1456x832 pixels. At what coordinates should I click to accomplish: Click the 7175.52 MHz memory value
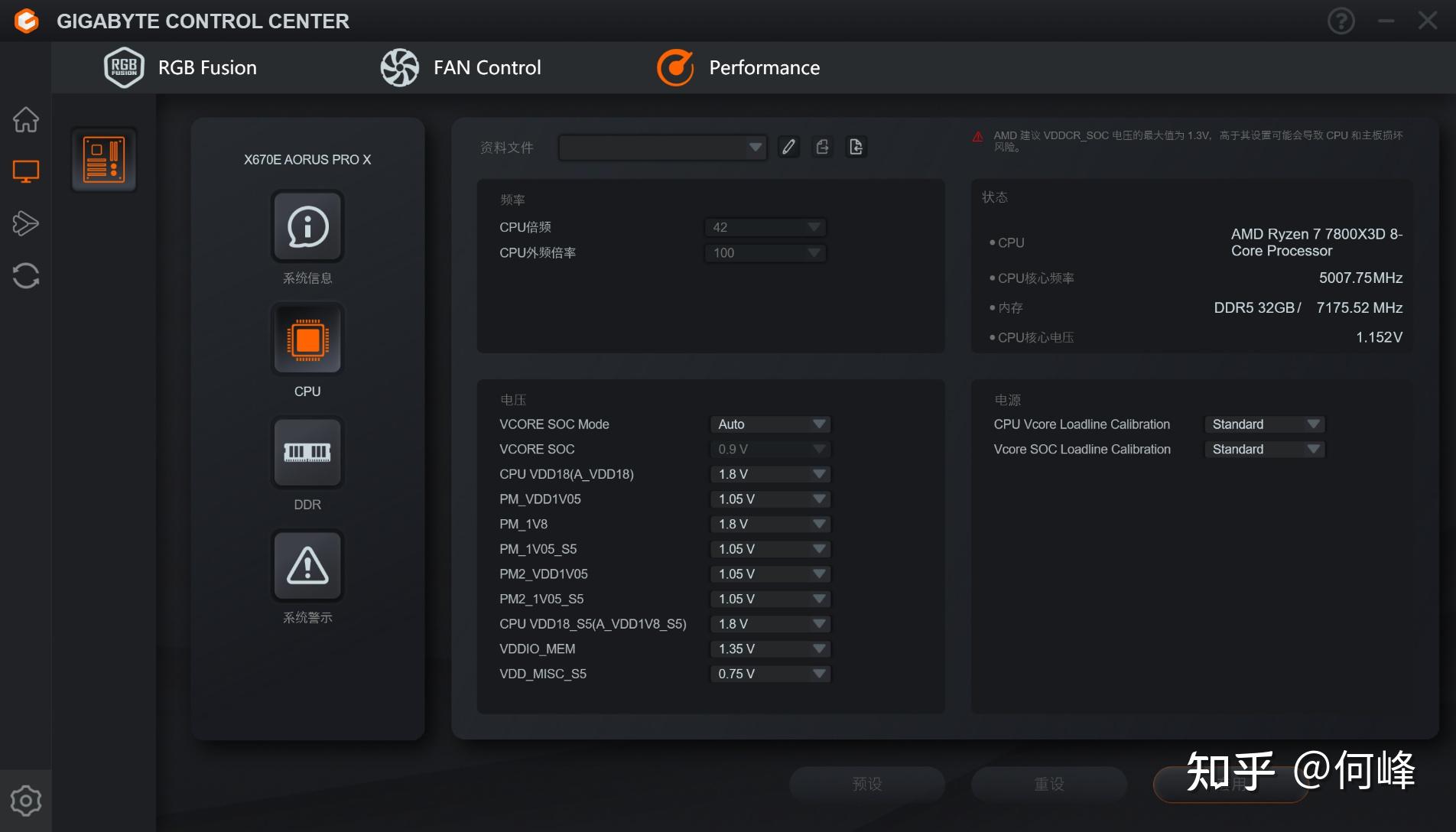1359,307
